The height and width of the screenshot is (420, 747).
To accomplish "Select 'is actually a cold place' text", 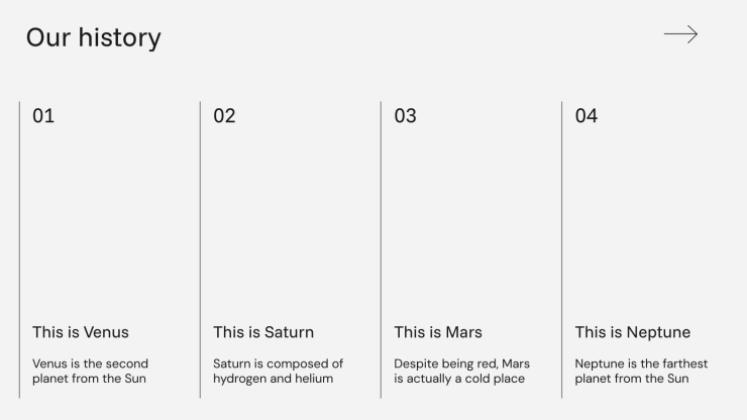I will click(459, 379).
